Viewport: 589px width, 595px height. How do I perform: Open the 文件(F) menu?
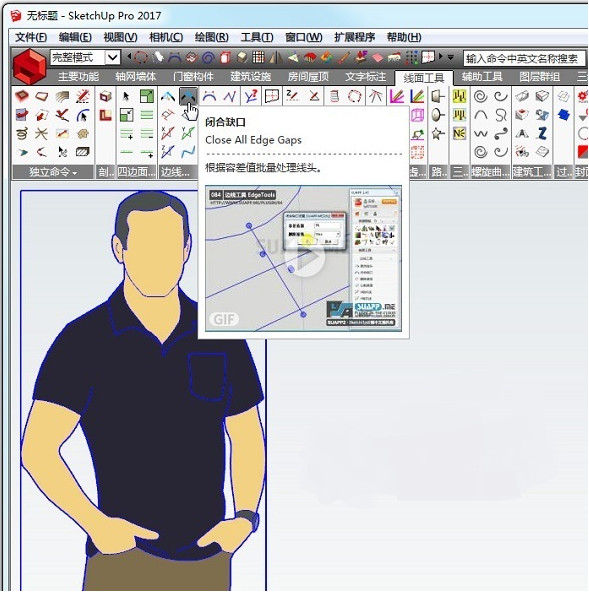pos(31,37)
